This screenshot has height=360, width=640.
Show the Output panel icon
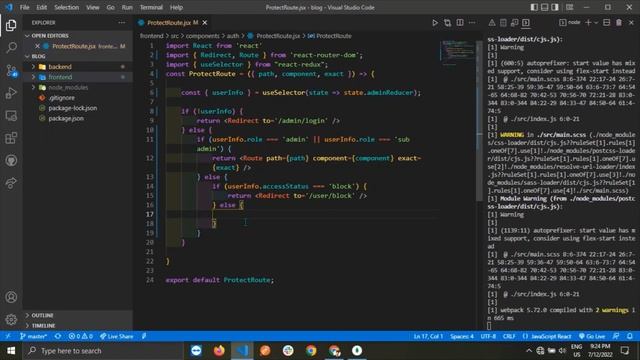(x=503, y=23)
